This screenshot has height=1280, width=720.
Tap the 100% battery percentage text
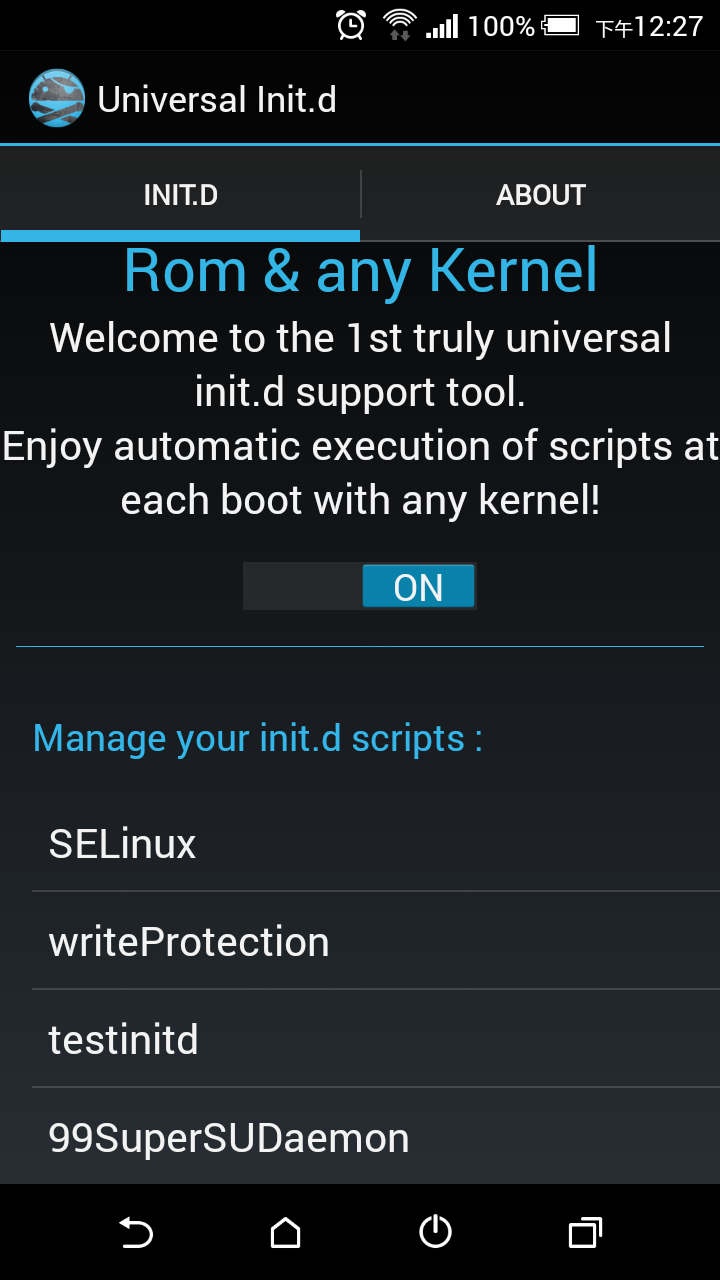click(501, 26)
